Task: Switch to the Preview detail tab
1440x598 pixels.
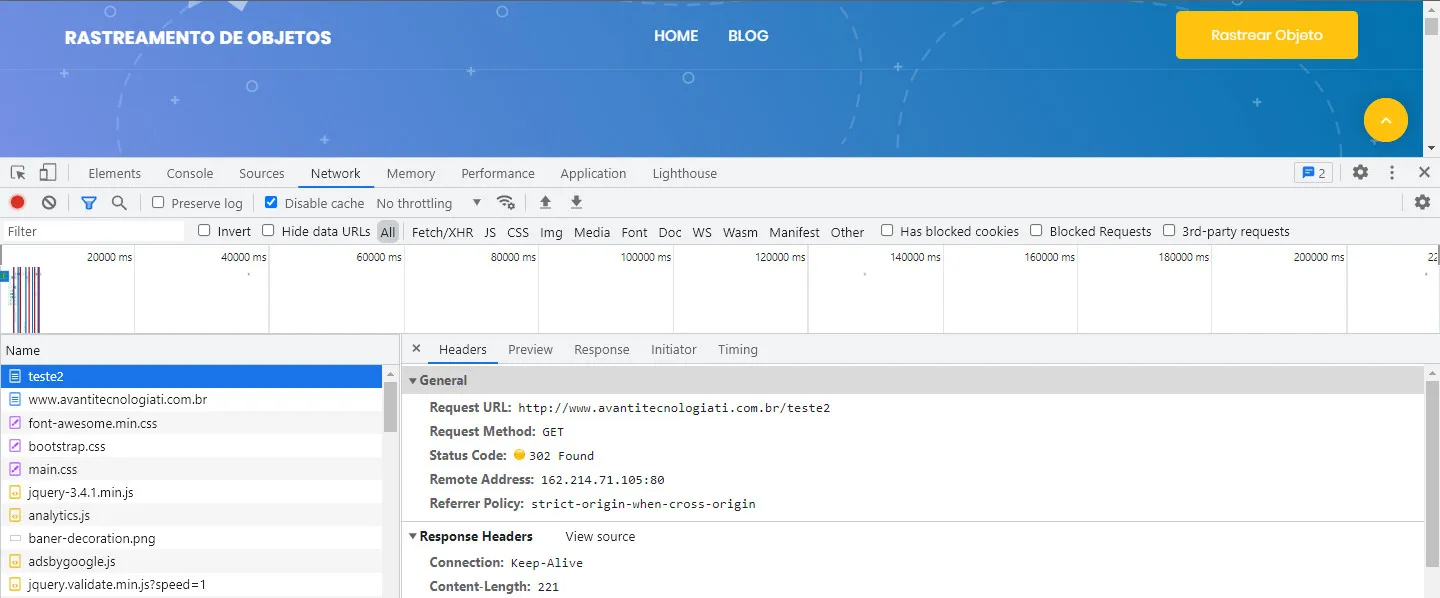Action: [x=530, y=349]
